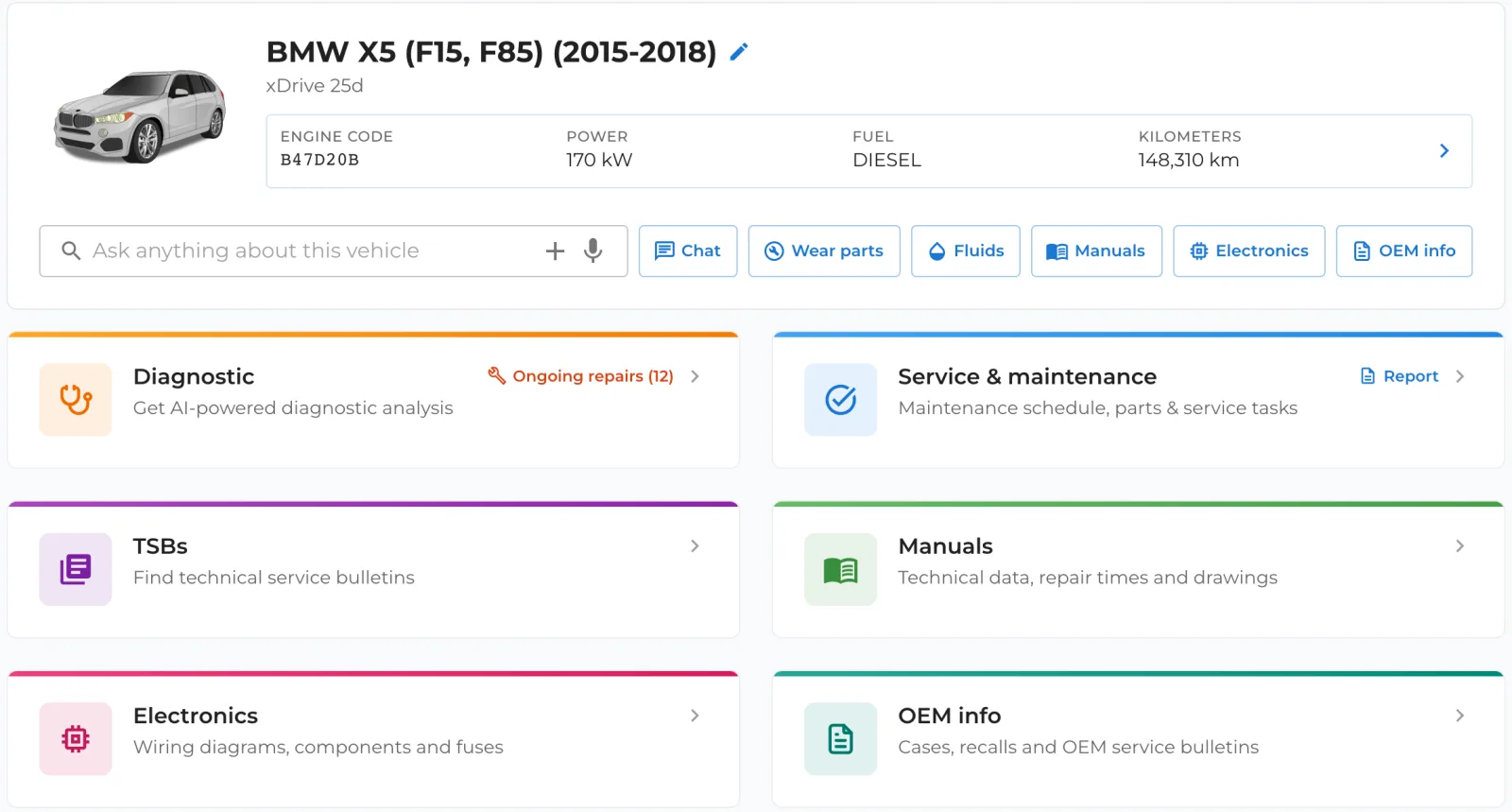Click the purple TSBs bulletin icon
Image resolution: width=1512 pixels, height=812 pixels.
[x=76, y=569]
